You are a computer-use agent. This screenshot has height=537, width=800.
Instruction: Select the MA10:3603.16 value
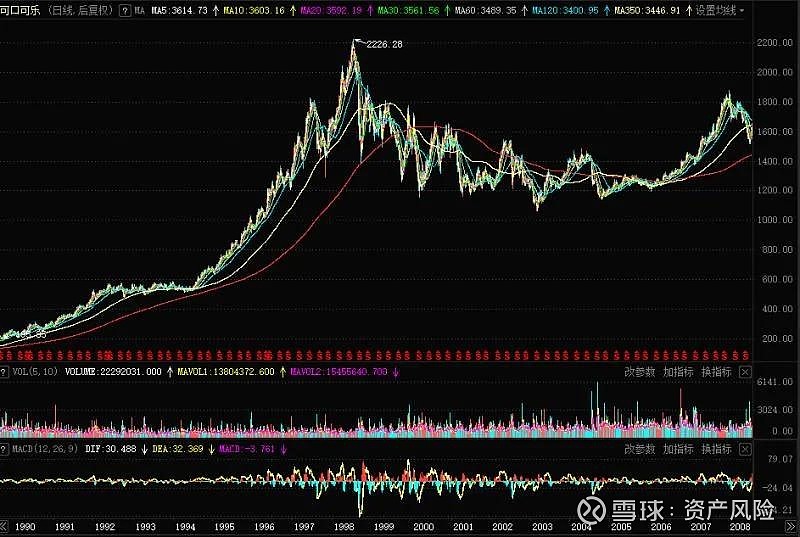pyautogui.click(x=254, y=10)
